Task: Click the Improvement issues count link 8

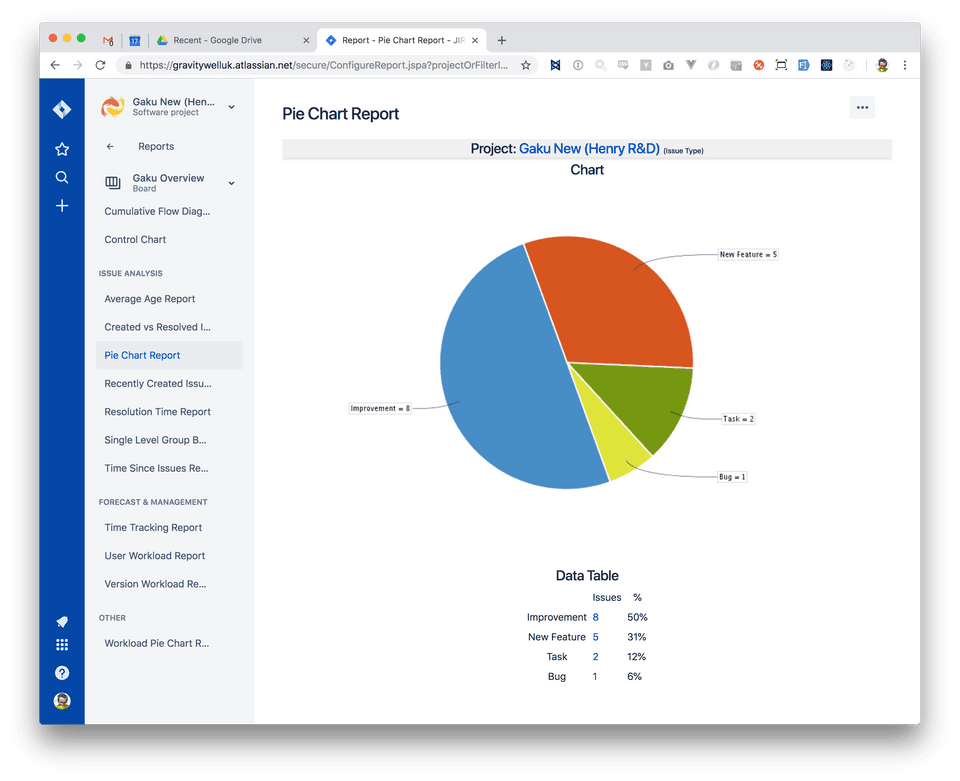Action: click(x=595, y=617)
